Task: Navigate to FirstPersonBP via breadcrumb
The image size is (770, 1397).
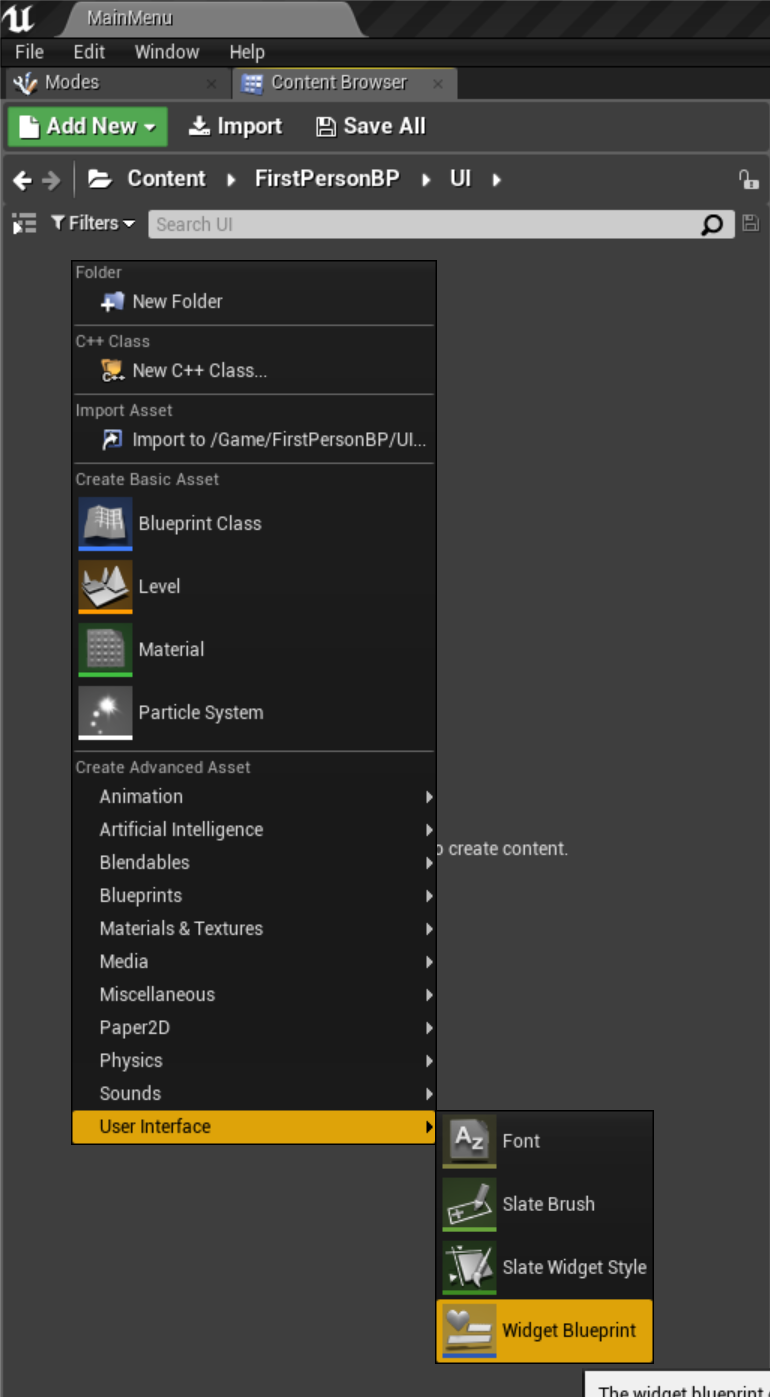Action: (x=327, y=178)
